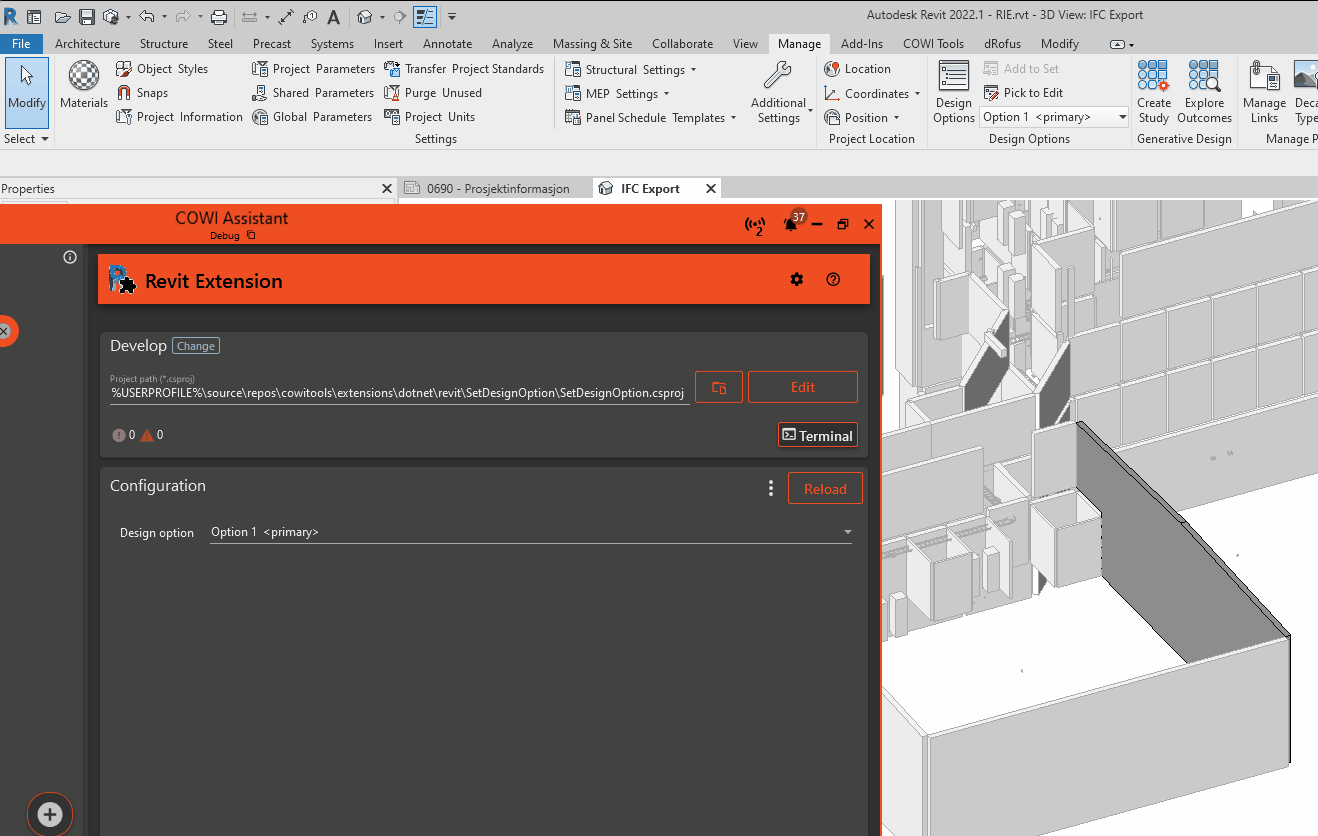1318x836 pixels.
Task: Open COWI Assistant settings gear
Action: click(x=797, y=279)
